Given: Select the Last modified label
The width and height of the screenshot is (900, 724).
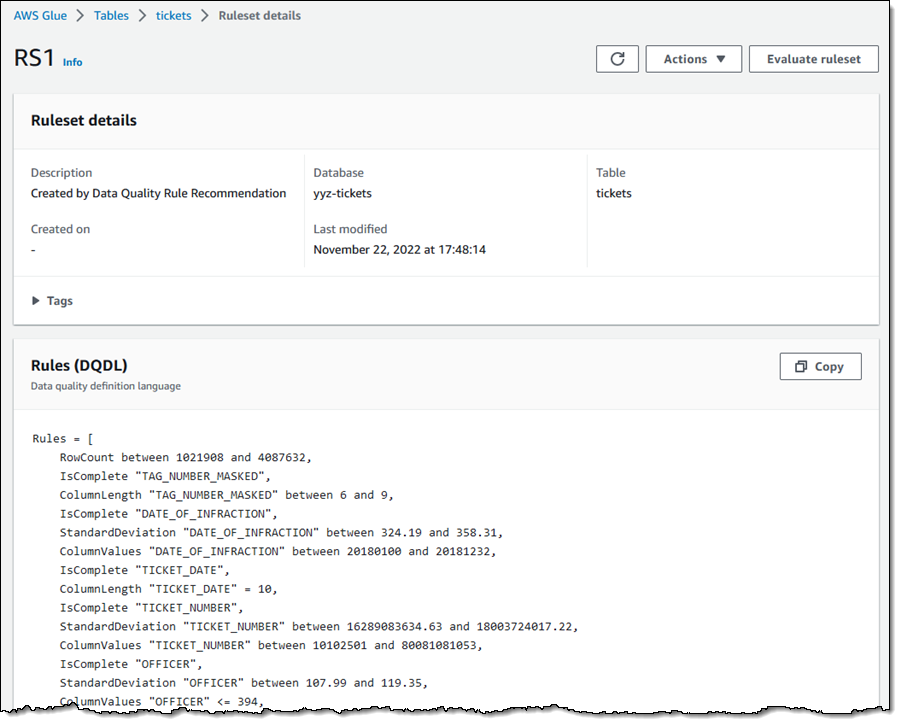Looking at the screenshot, I should [350, 229].
